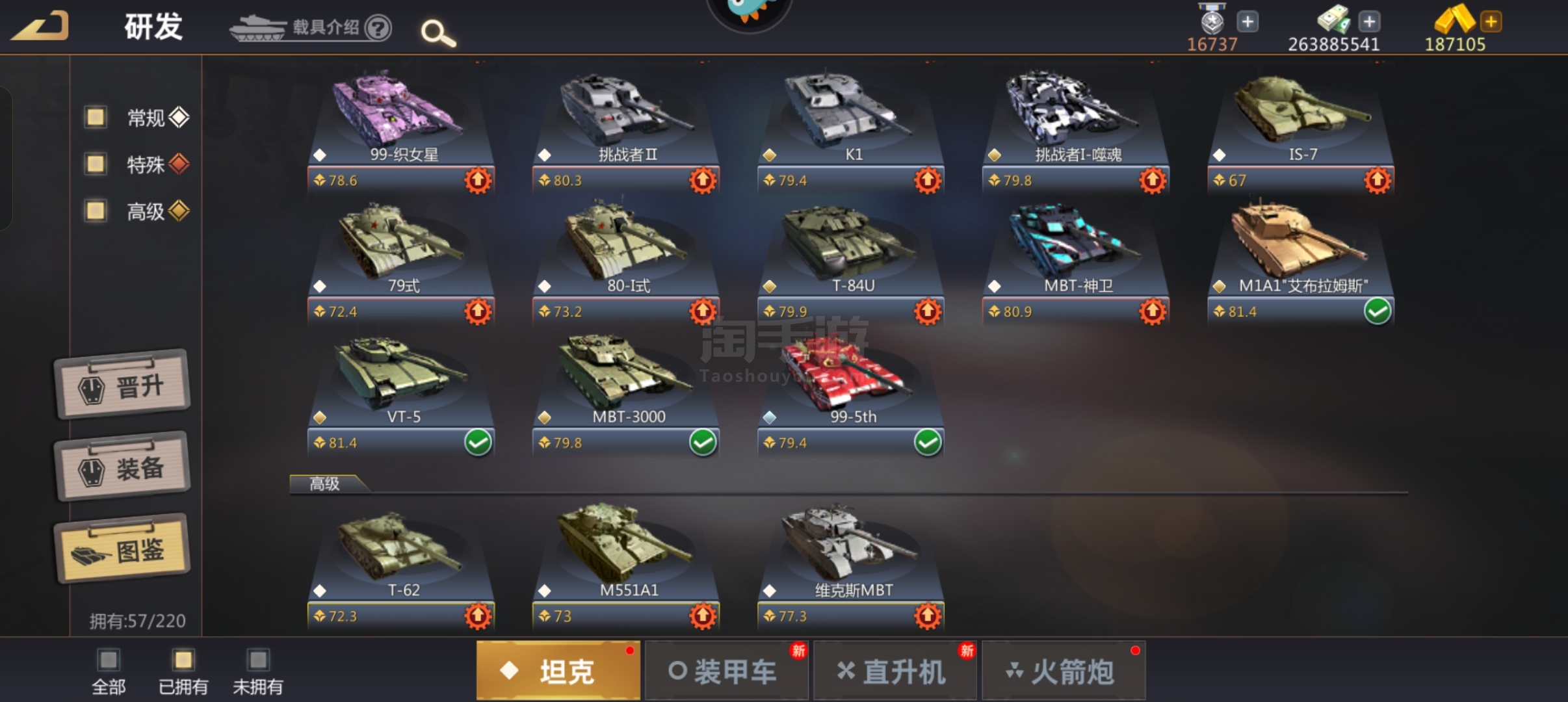
Task: Toggle the 高级 filter checkbox
Action: click(x=96, y=211)
